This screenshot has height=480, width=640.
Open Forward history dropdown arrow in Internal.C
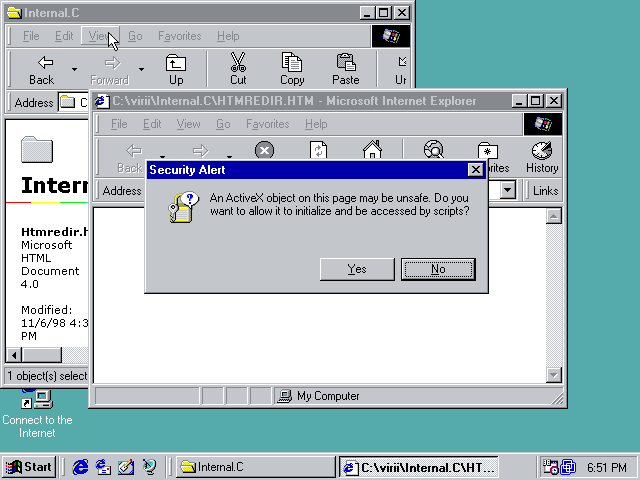point(141,70)
